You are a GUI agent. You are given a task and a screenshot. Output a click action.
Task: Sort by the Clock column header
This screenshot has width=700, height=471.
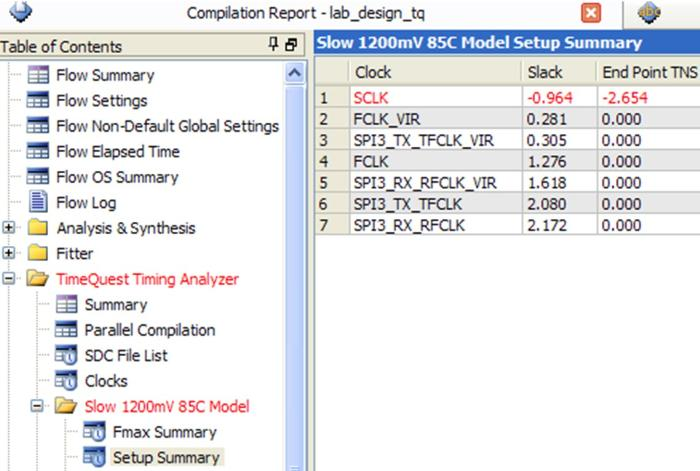point(436,72)
